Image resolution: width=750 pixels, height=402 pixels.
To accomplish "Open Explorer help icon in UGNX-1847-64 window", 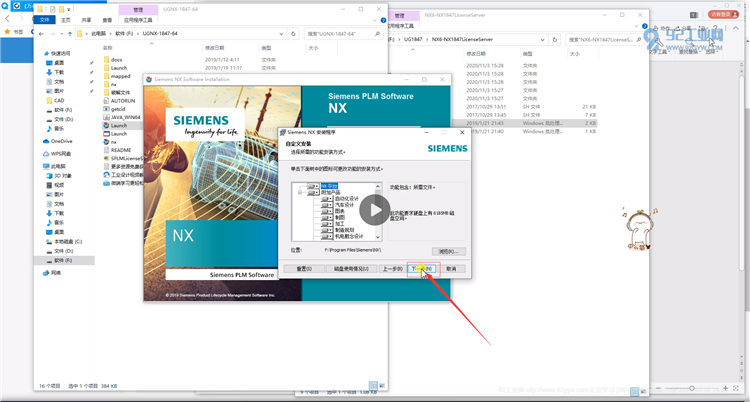I will click(383, 20).
